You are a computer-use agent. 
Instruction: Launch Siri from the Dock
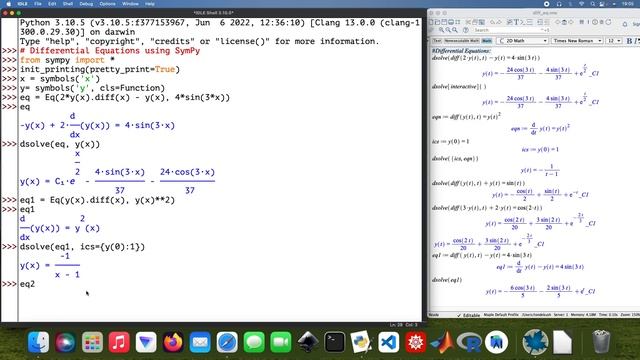point(65,342)
